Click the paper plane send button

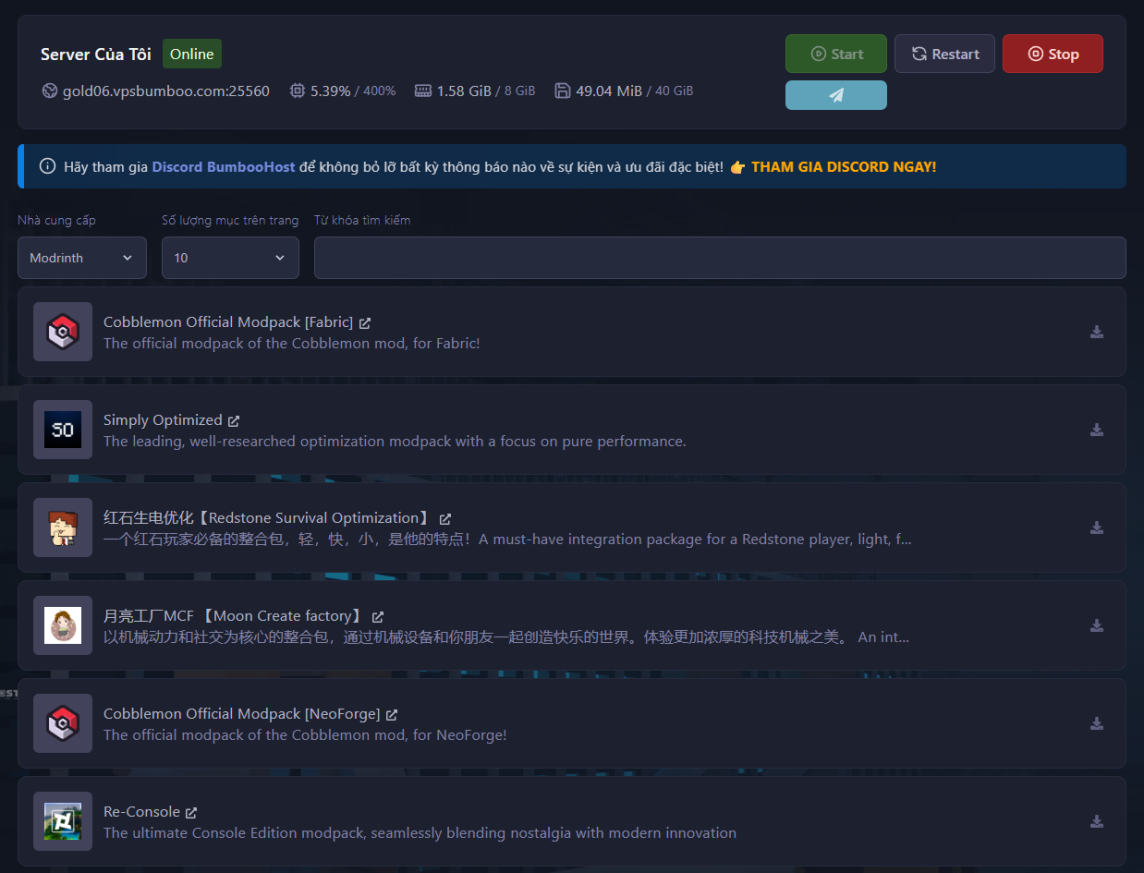point(836,95)
